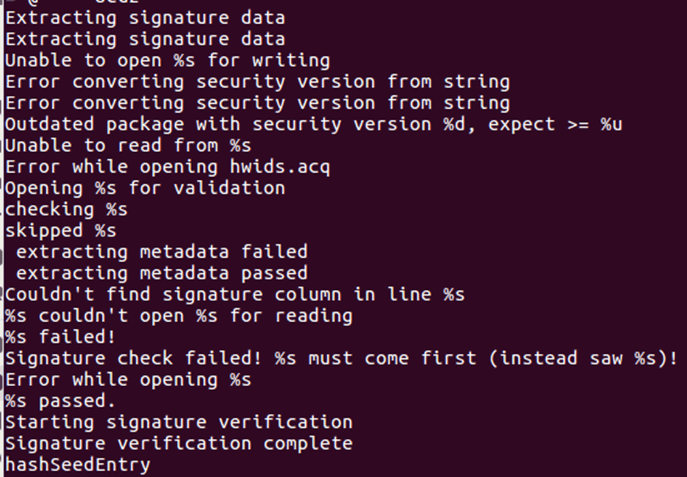Click first 'Error converting security version' line
The width and height of the screenshot is (687, 477).
pyautogui.click(x=257, y=82)
